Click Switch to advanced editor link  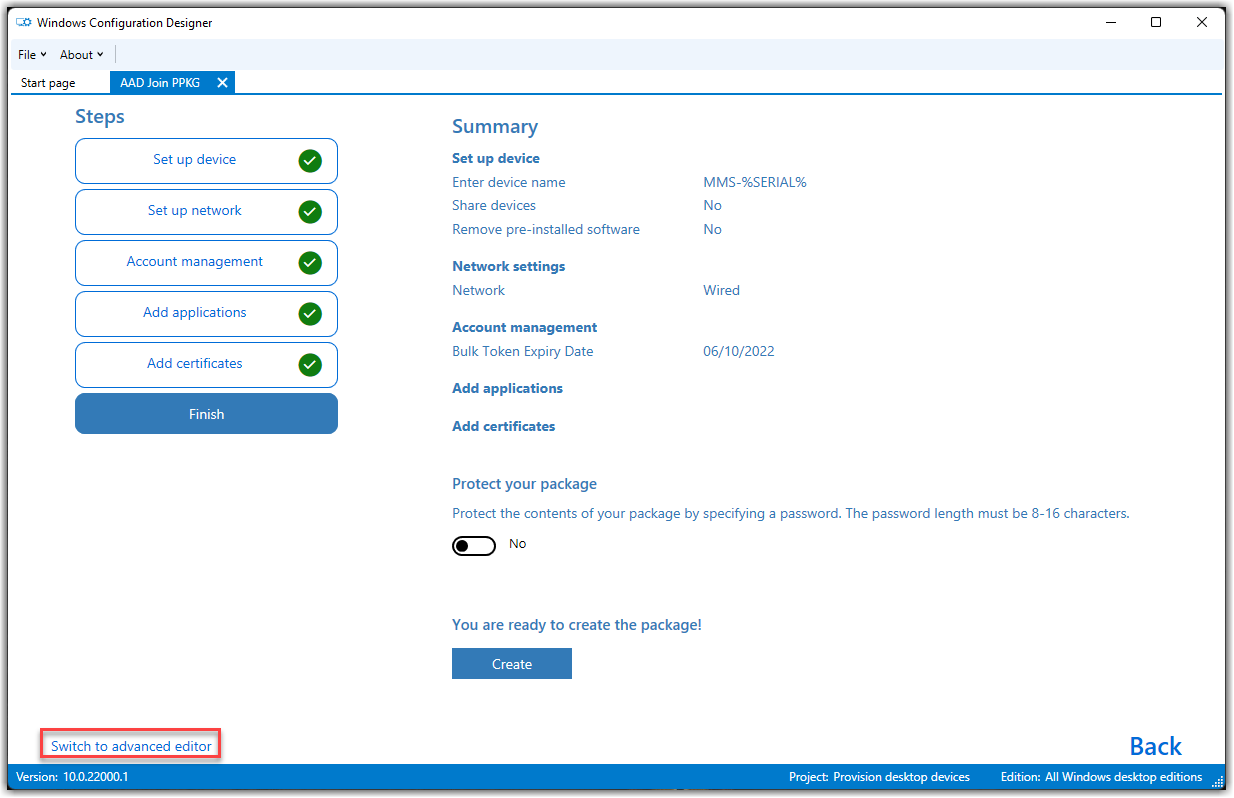pyautogui.click(x=131, y=746)
